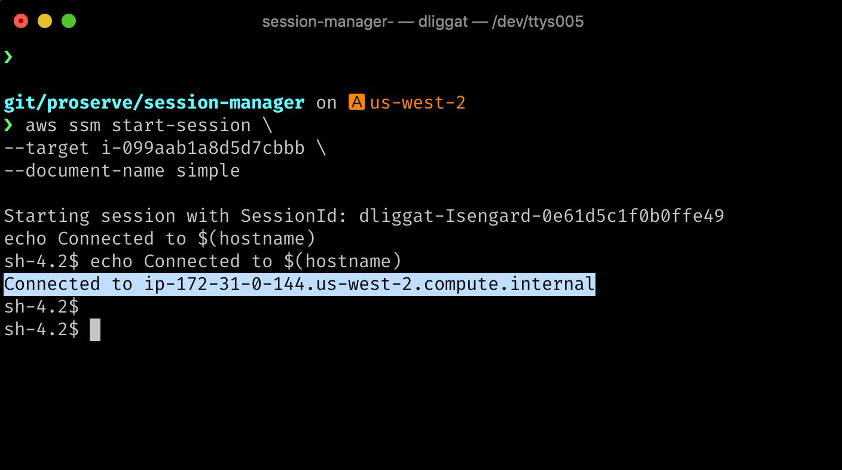Click the green zoom window button

69,21
